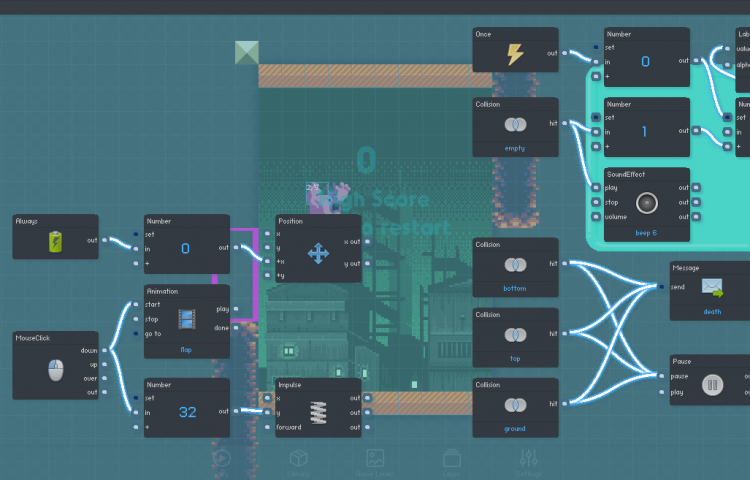Viewport: 750px width, 480px height.
Task: Click the volume input port of SoundEffect
Action: point(596,217)
